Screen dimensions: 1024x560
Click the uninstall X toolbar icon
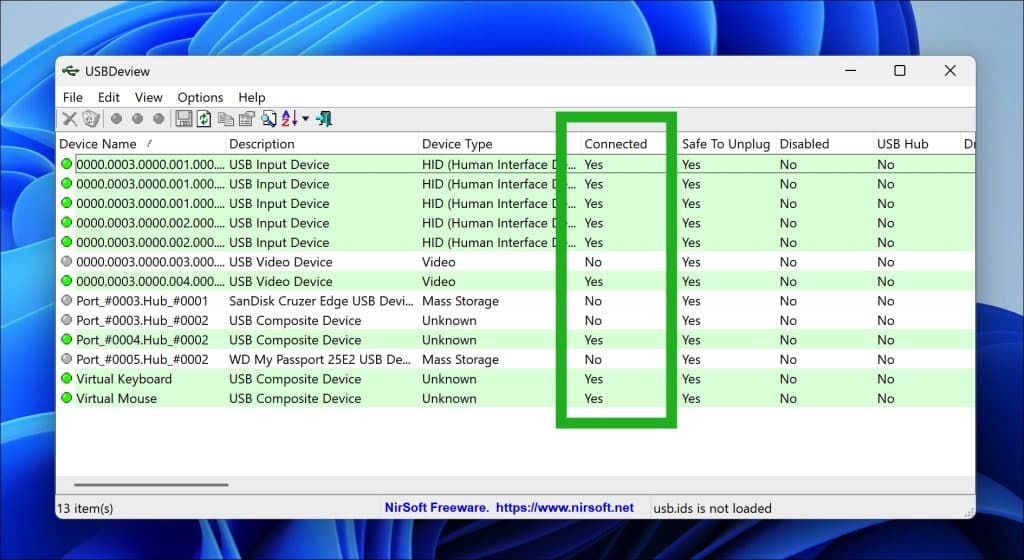(69, 119)
